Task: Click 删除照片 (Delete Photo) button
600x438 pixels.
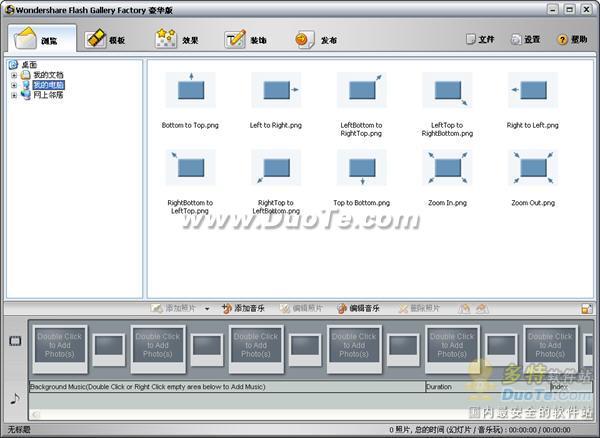Action: click(419, 308)
